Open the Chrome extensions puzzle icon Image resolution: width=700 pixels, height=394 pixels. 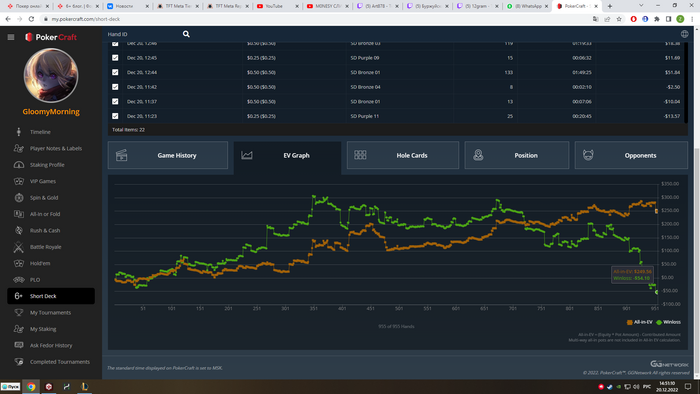(657, 19)
